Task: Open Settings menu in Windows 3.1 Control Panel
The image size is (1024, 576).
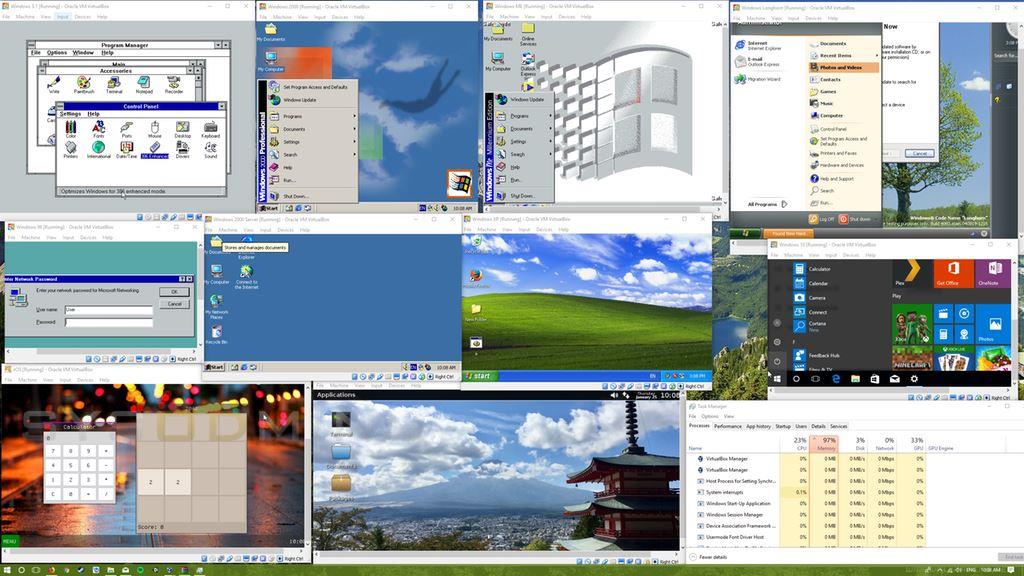Action: tap(71, 114)
